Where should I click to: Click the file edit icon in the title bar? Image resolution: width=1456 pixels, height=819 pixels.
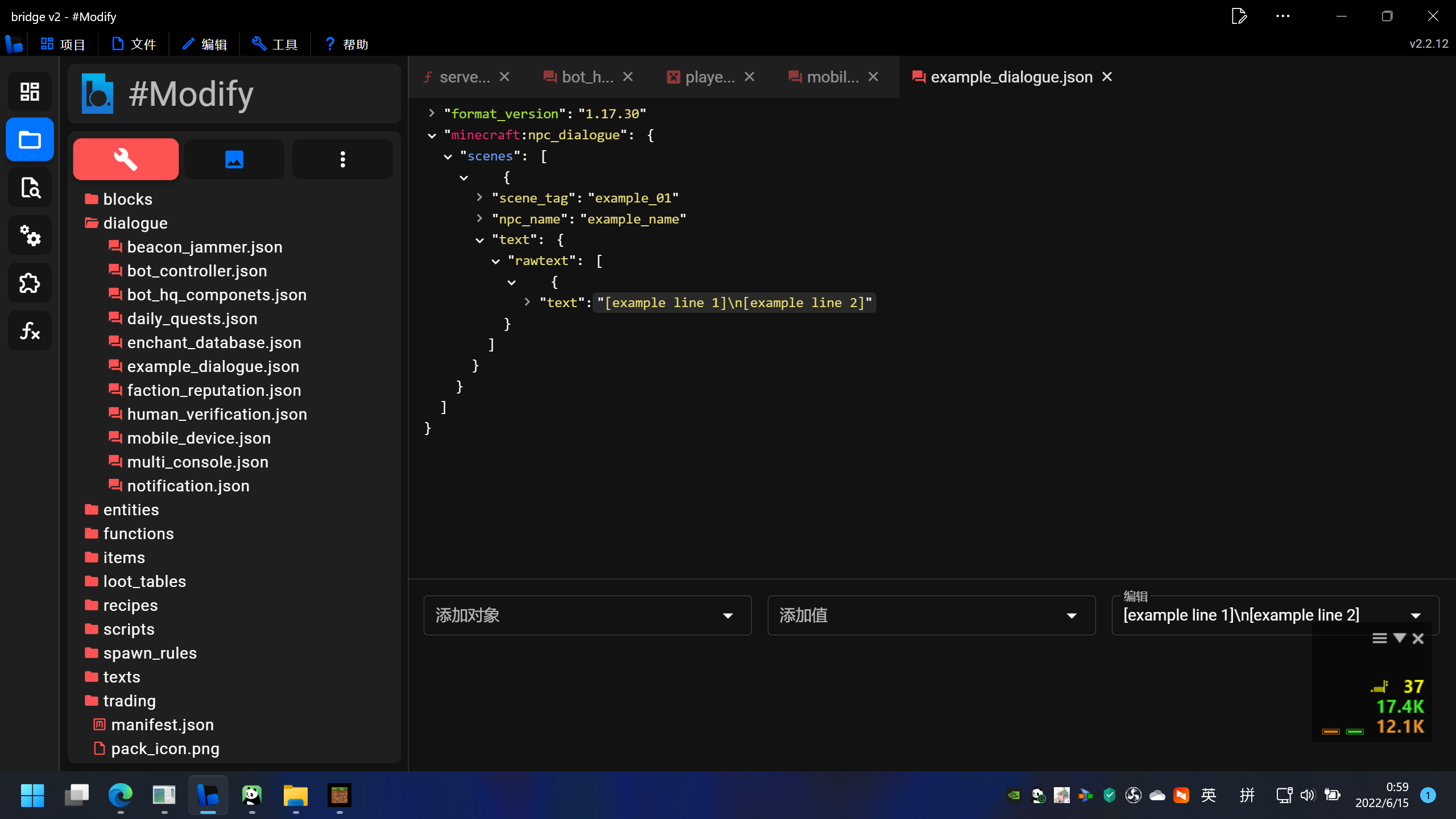pos(1240,15)
